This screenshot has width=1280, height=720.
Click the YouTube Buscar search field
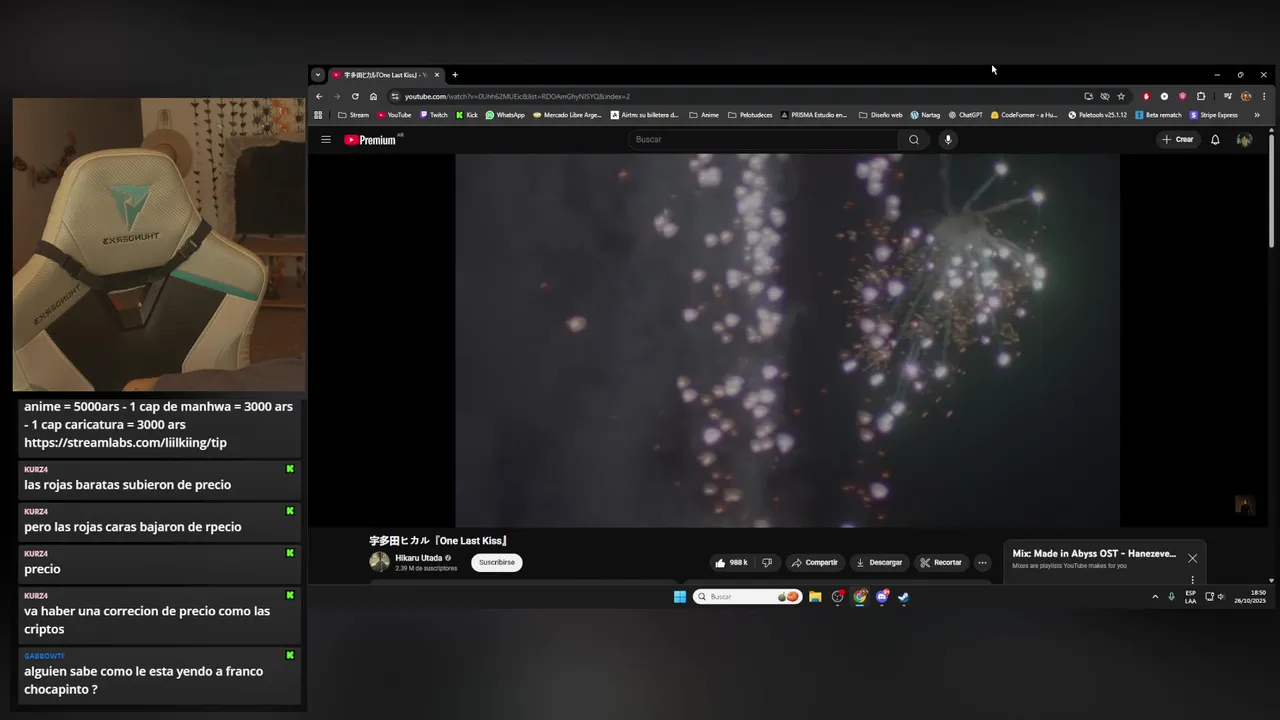pyautogui.click(x=764, y=140)
